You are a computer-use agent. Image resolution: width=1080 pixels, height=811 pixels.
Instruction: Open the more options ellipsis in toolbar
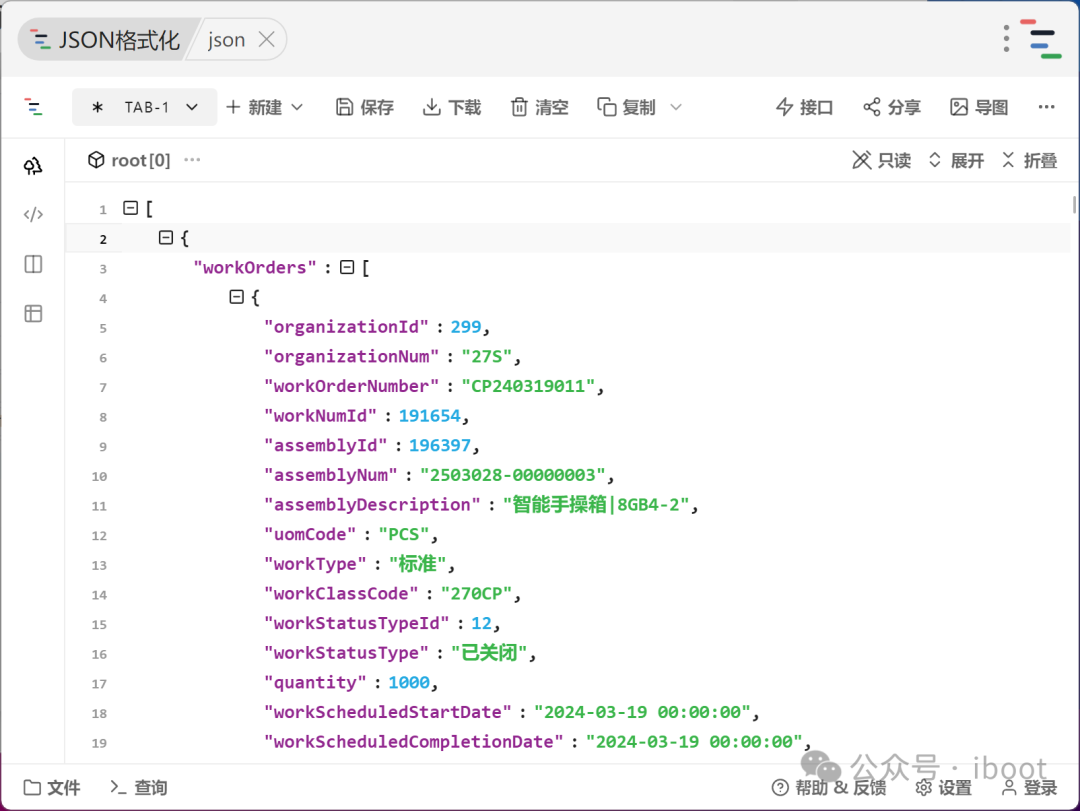coord(1046,107)
